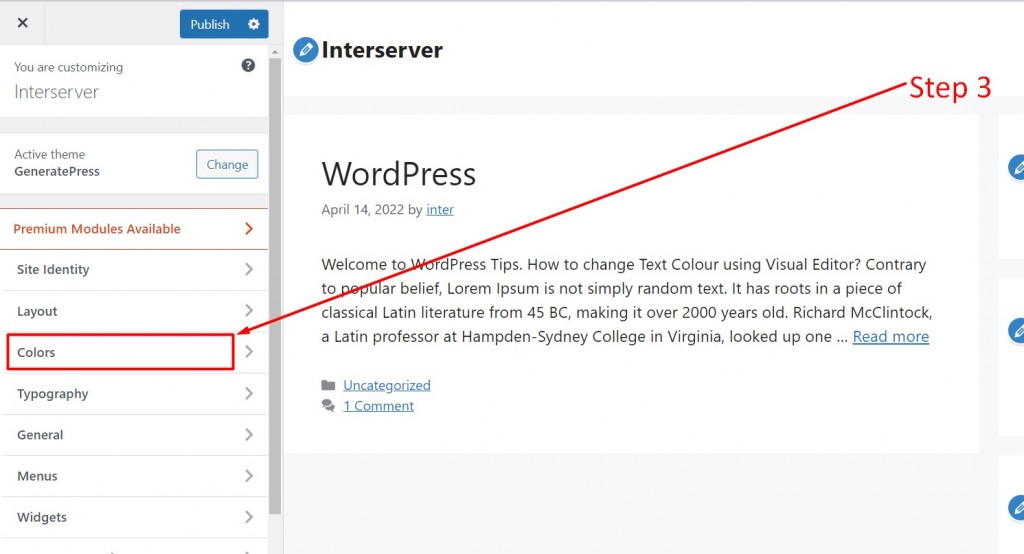Click the Publish button

[210, 24]
